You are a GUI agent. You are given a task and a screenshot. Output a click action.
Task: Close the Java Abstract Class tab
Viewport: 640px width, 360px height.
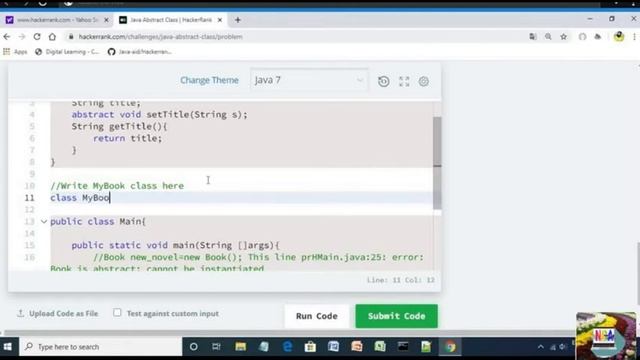point(220,20)
